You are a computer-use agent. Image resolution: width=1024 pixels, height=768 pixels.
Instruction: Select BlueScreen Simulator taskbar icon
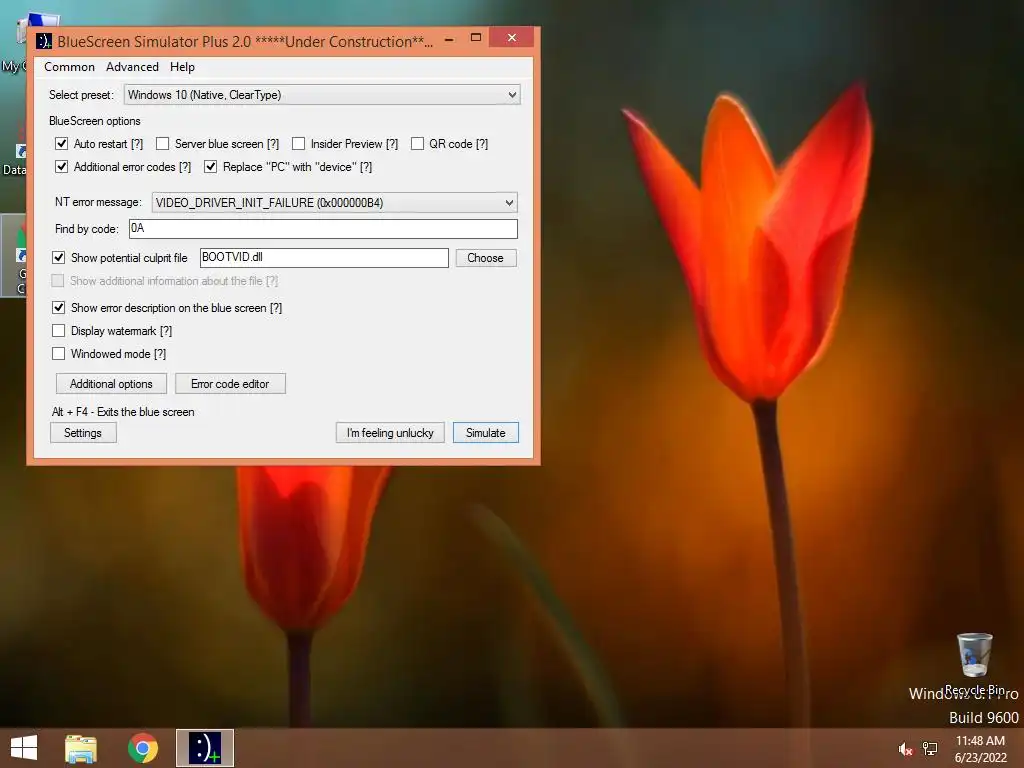[205, 748]
